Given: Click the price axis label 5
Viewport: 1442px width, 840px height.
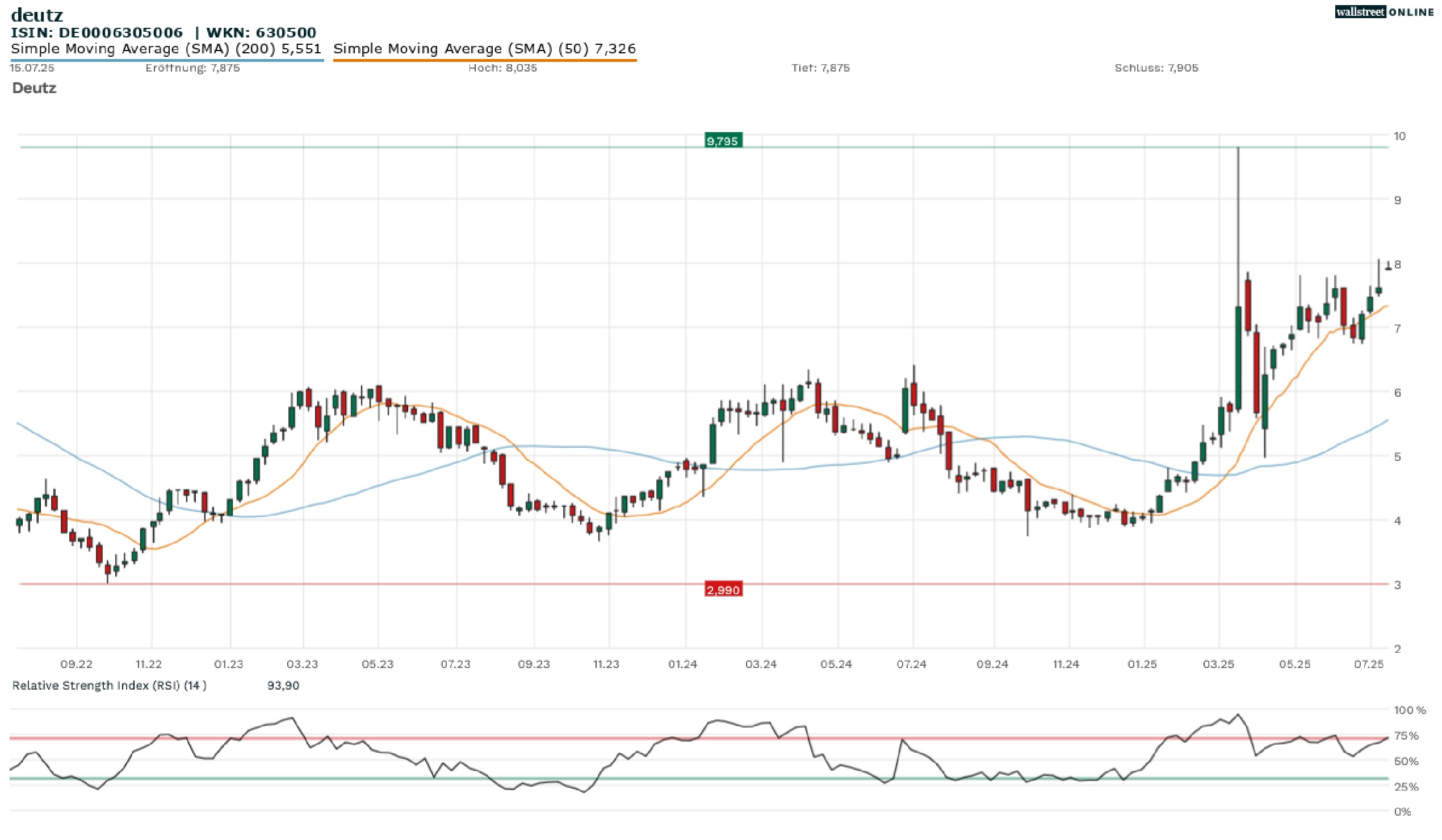Looking at the screenshot, I should pyautogui.click(x=1397, y=456).
